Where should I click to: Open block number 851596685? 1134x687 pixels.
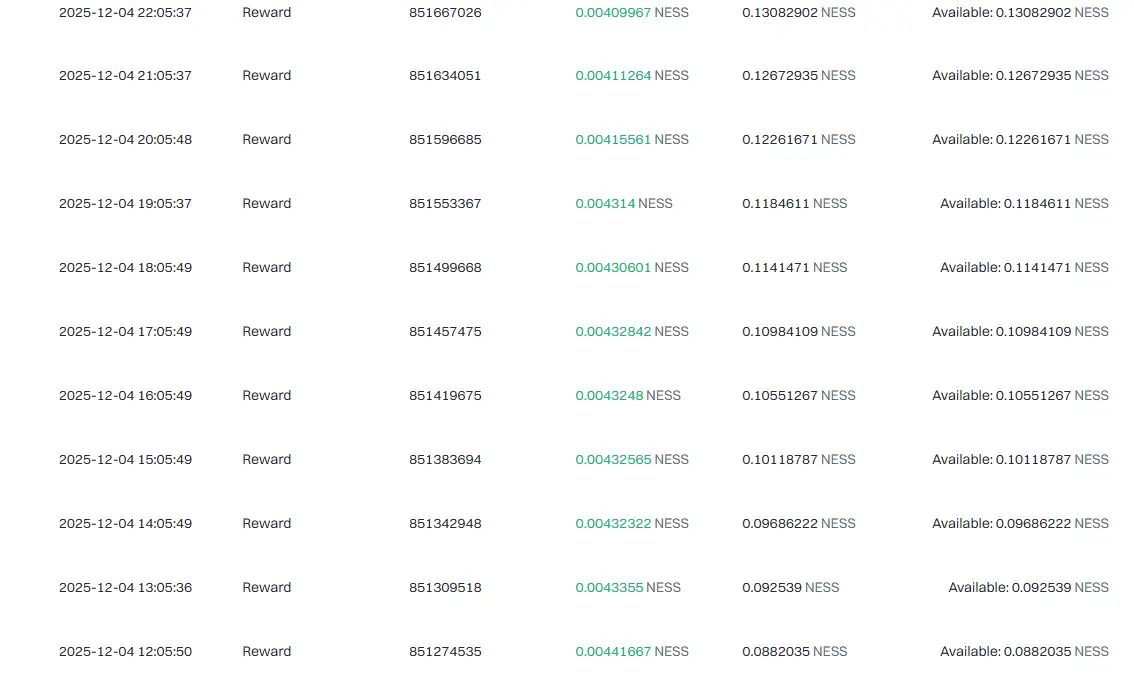(445, 140)
